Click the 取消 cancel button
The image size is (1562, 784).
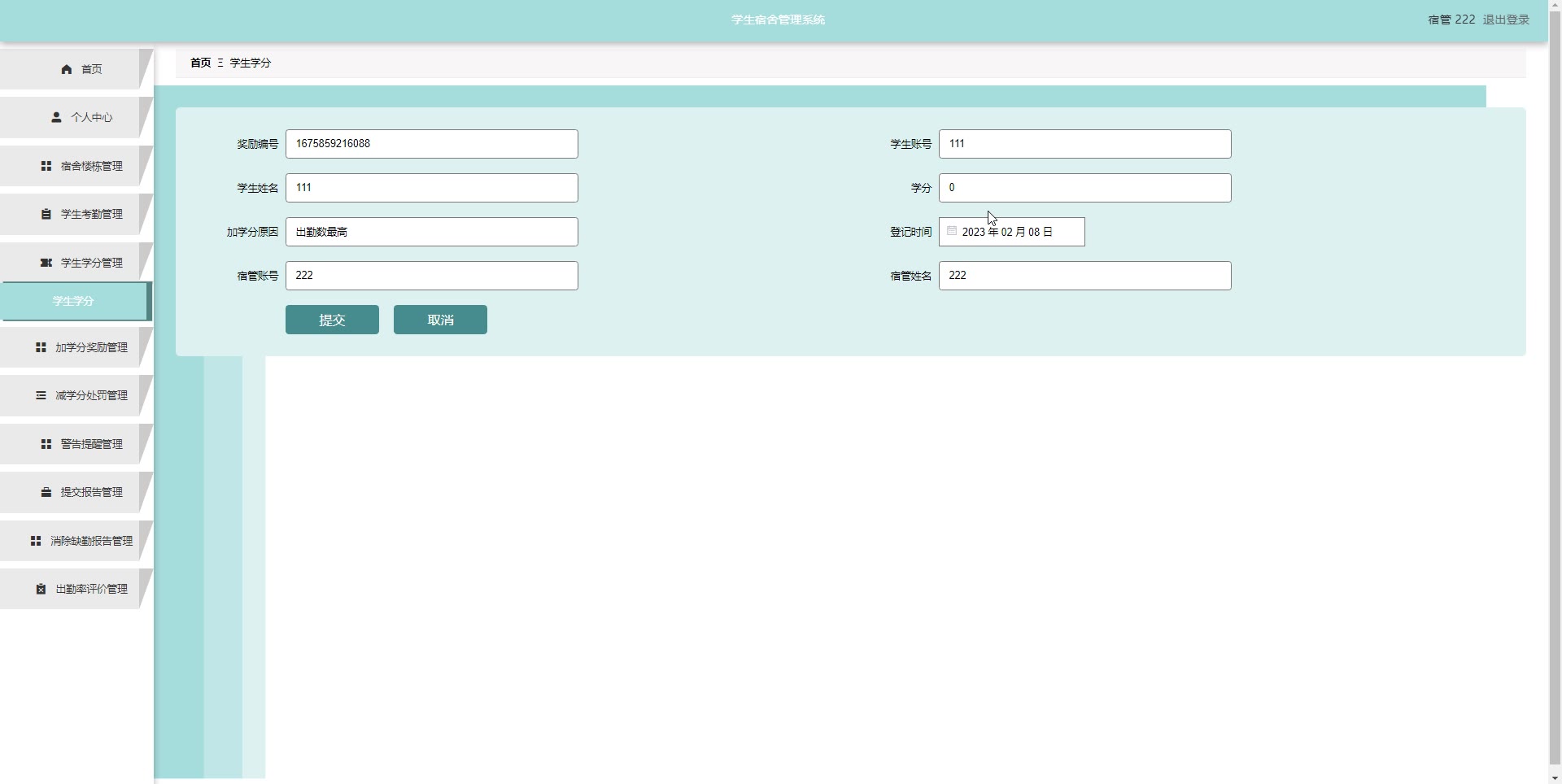440,320
